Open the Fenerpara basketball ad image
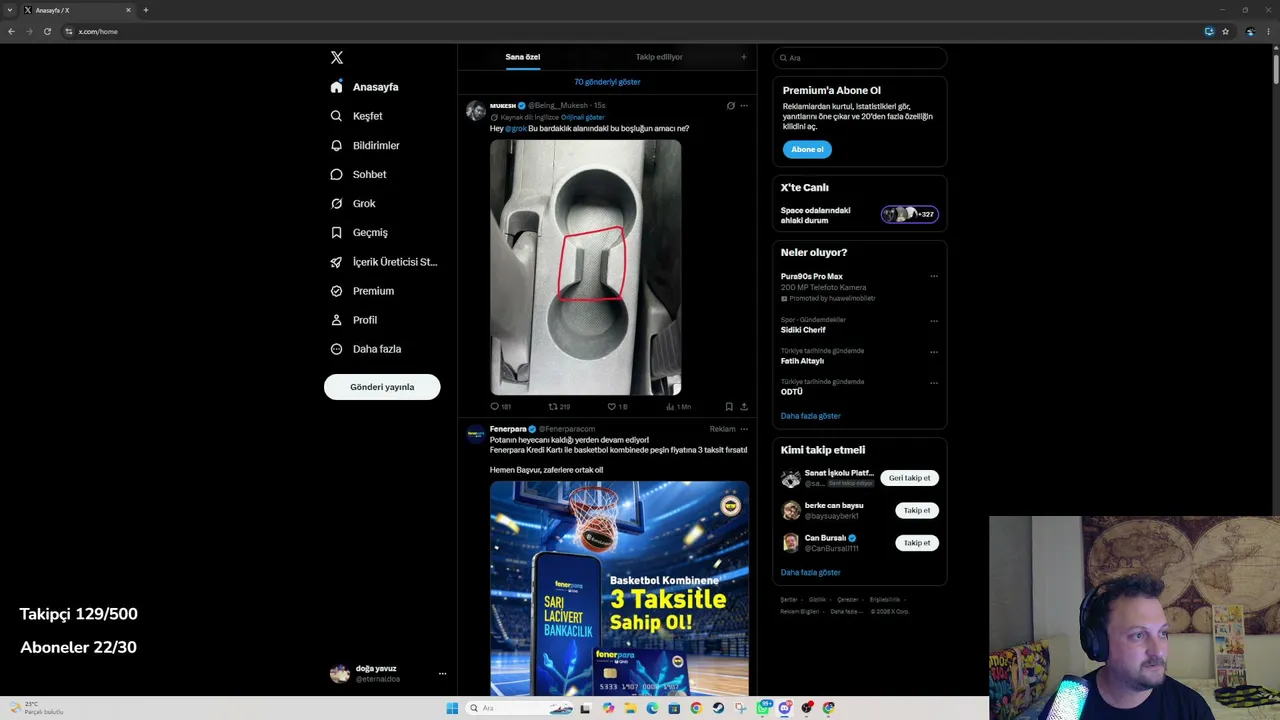 click(x=619, y=588)
